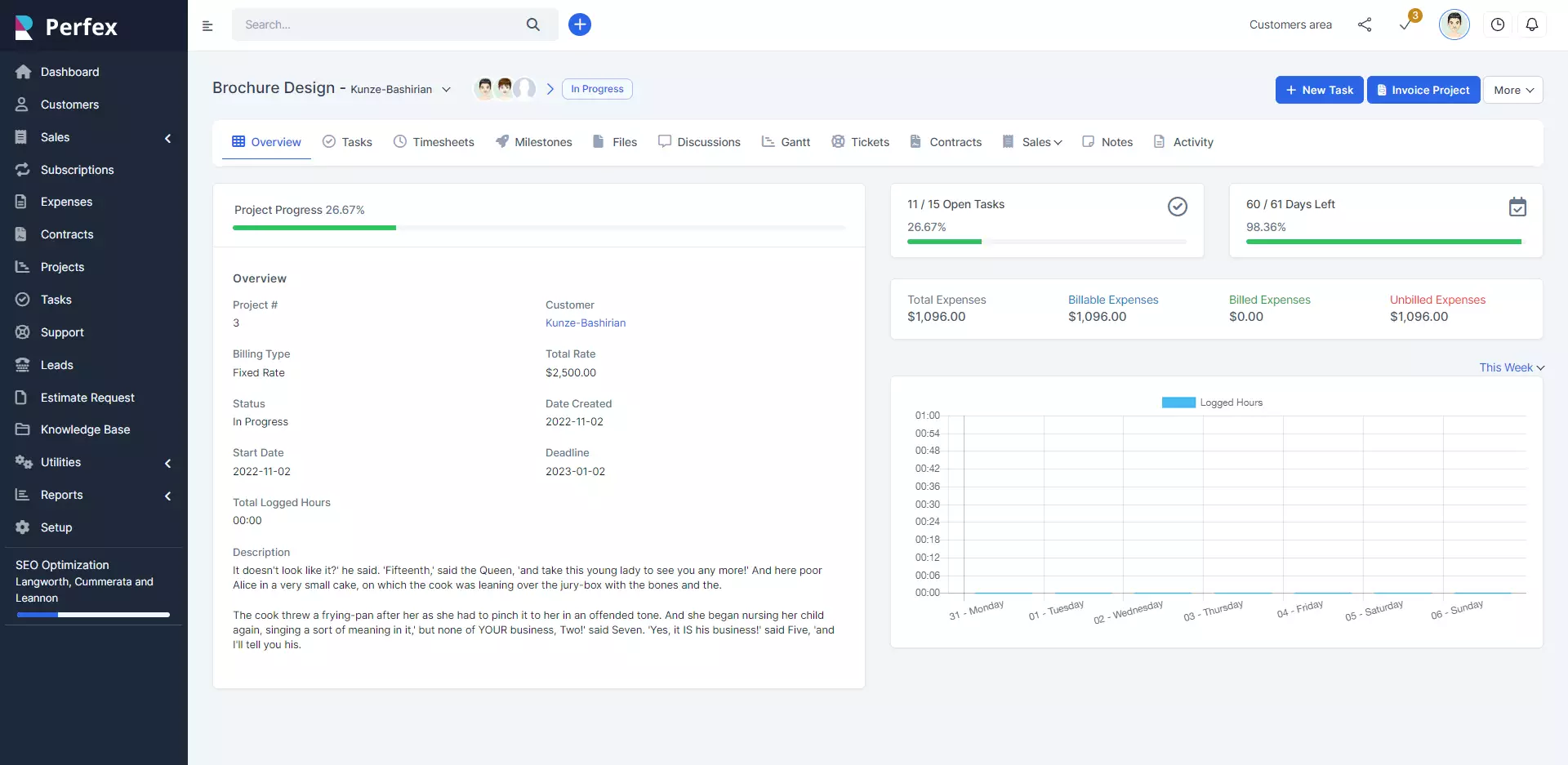Open Support in sidebar
Screen dimensions: 1568x765
tap(62, 332)
